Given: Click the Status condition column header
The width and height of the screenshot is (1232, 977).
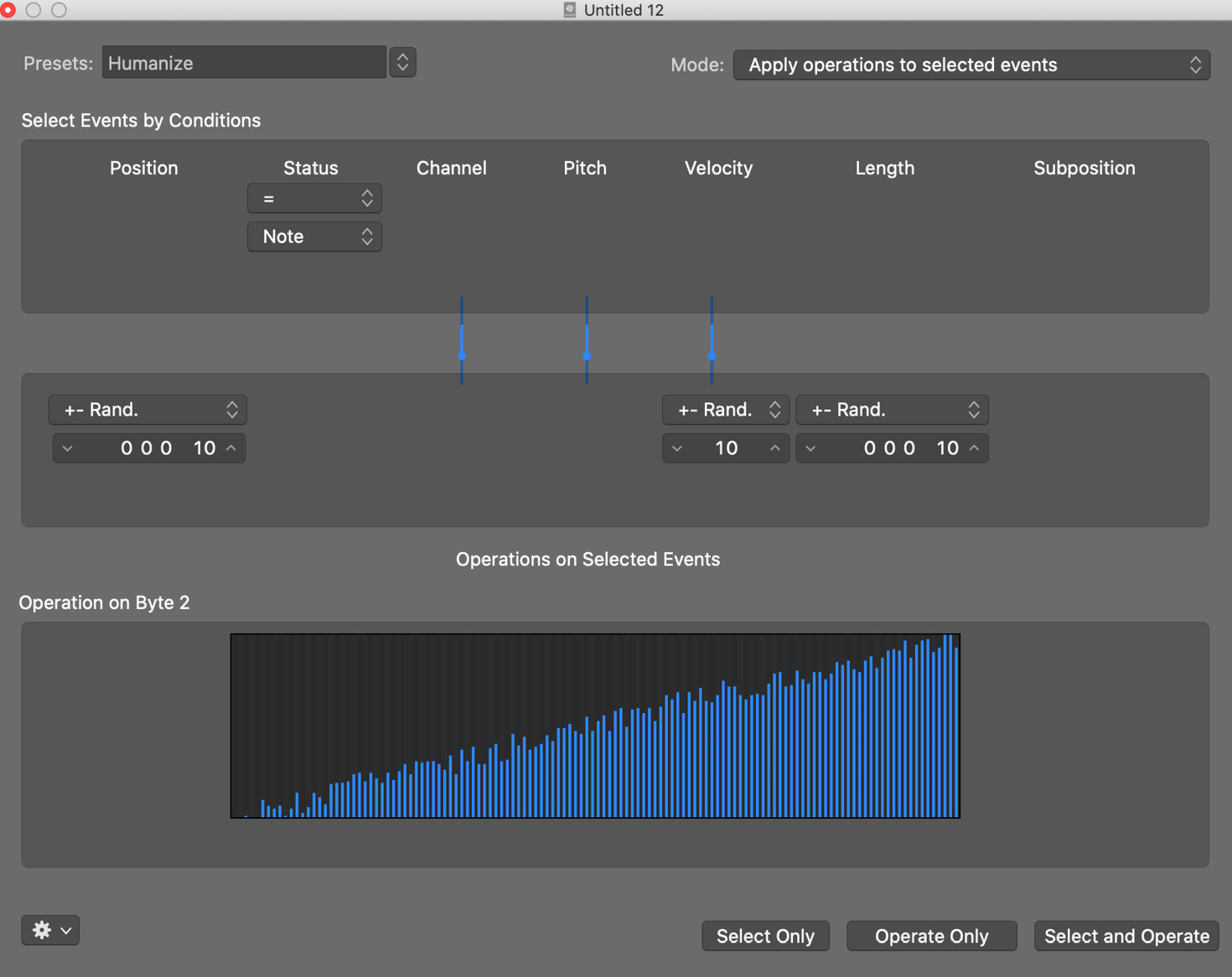Looking at the screenshot, I should [311, 168].
